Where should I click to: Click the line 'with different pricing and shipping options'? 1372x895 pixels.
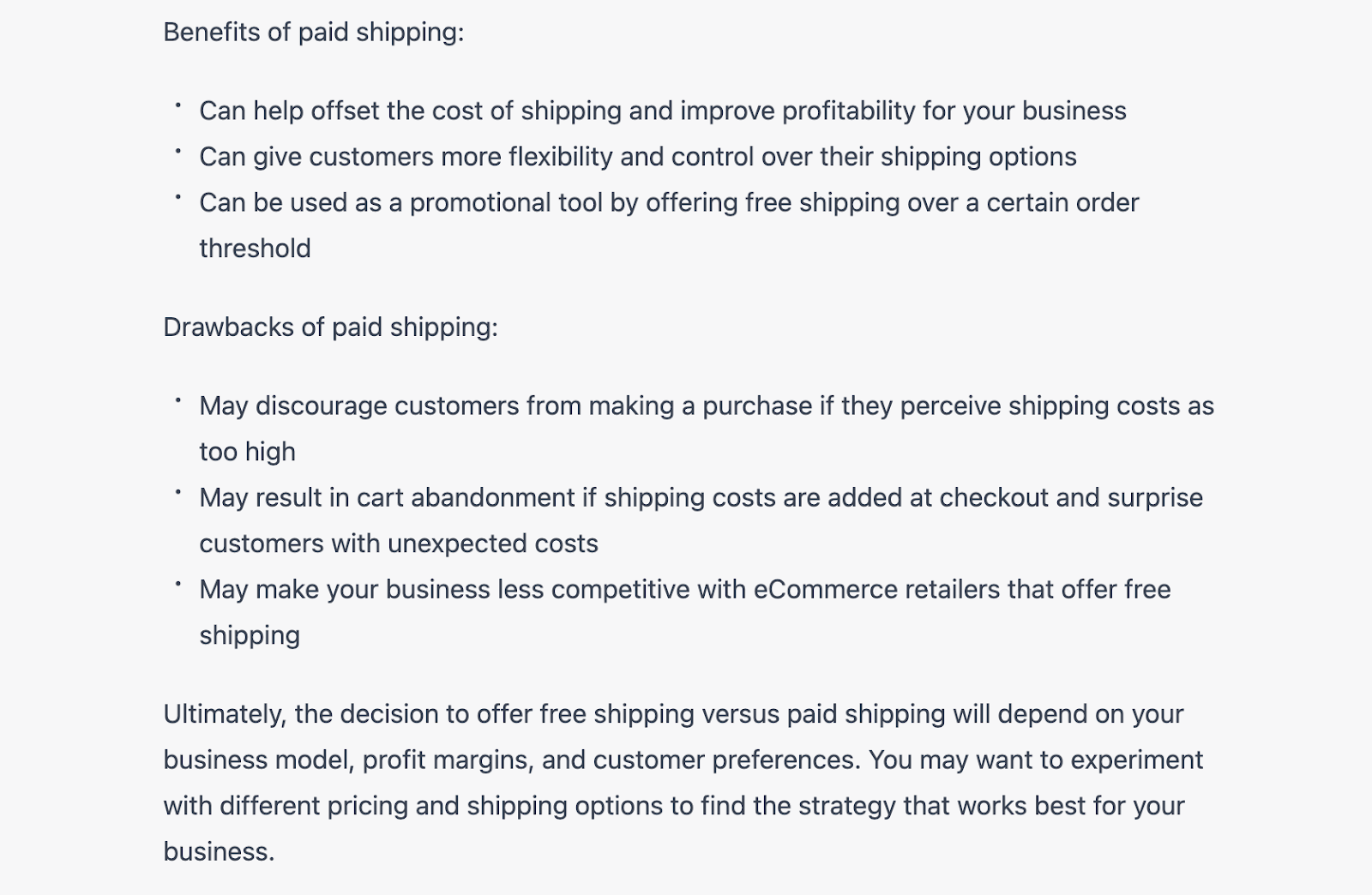coord(674,806)
